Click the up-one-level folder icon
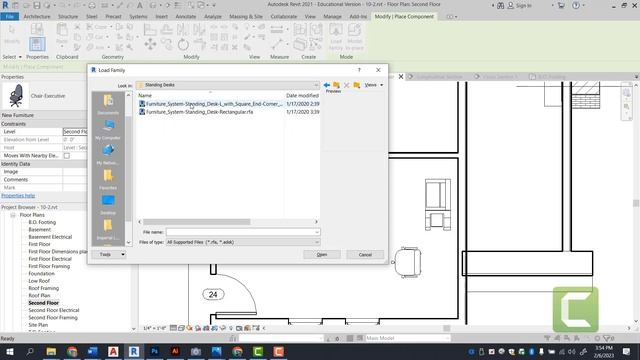This screenshot has width=640, height=360. [336, 85]
